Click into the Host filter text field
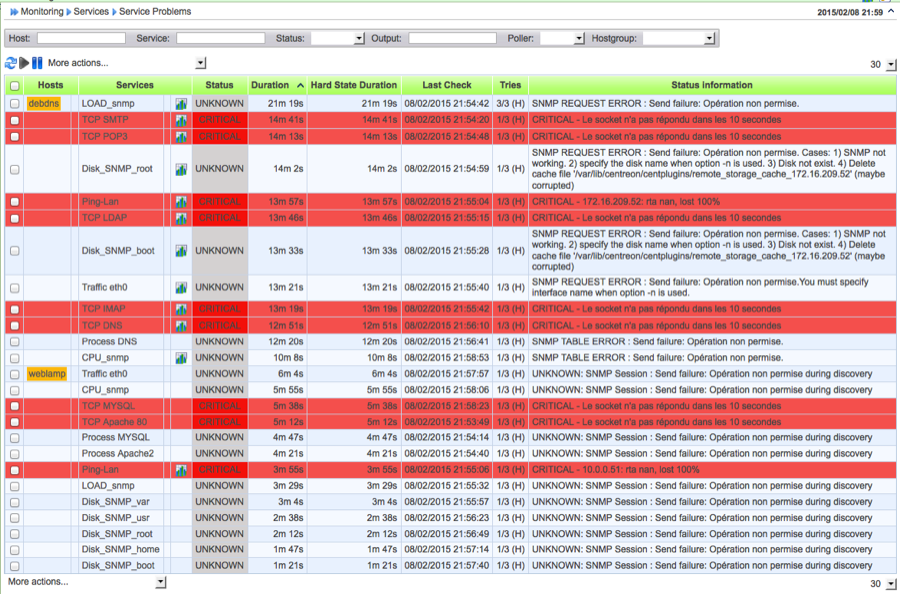Viewport: 900px width, 594px height. click(81, 38)
